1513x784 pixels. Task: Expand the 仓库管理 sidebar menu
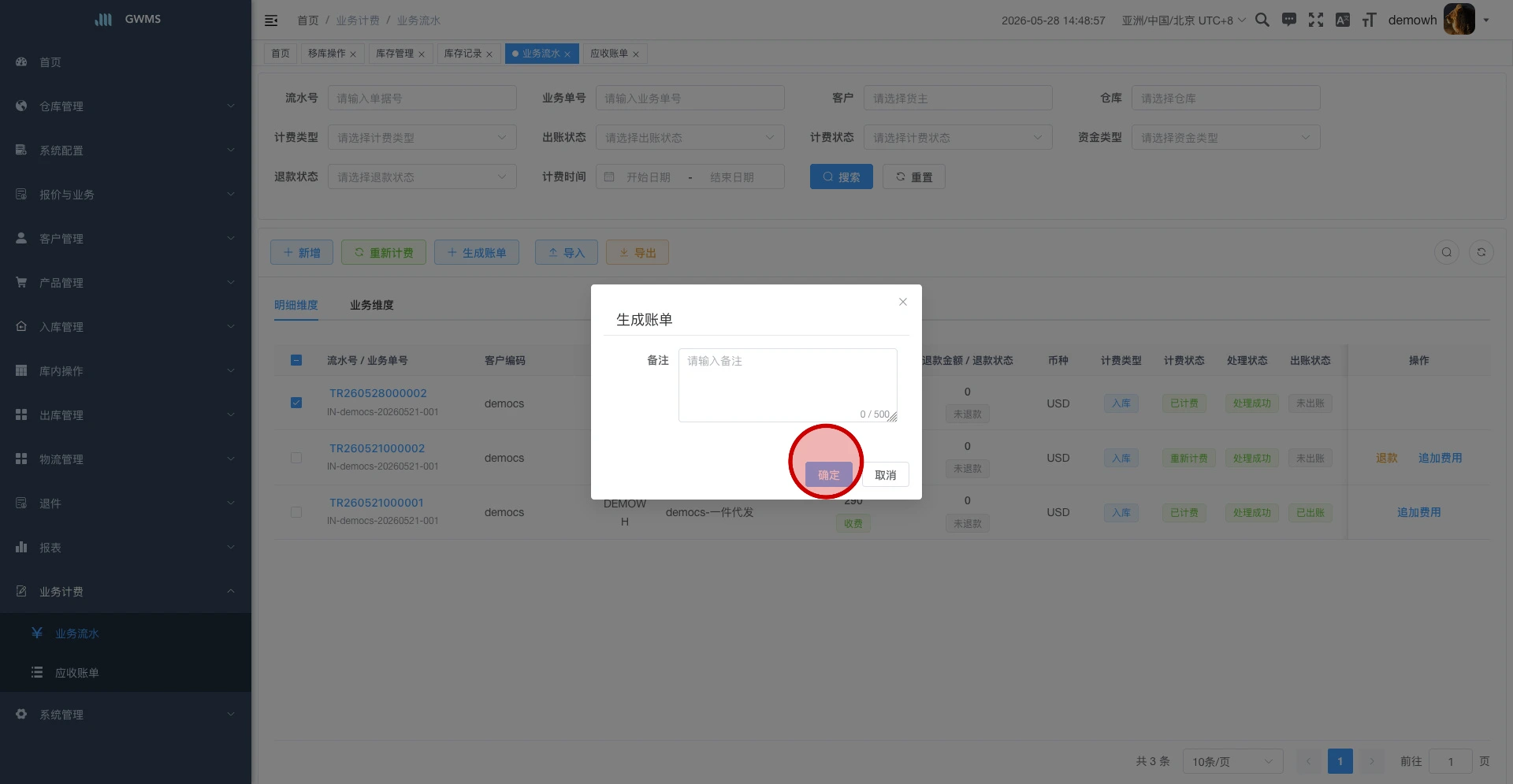125,106
